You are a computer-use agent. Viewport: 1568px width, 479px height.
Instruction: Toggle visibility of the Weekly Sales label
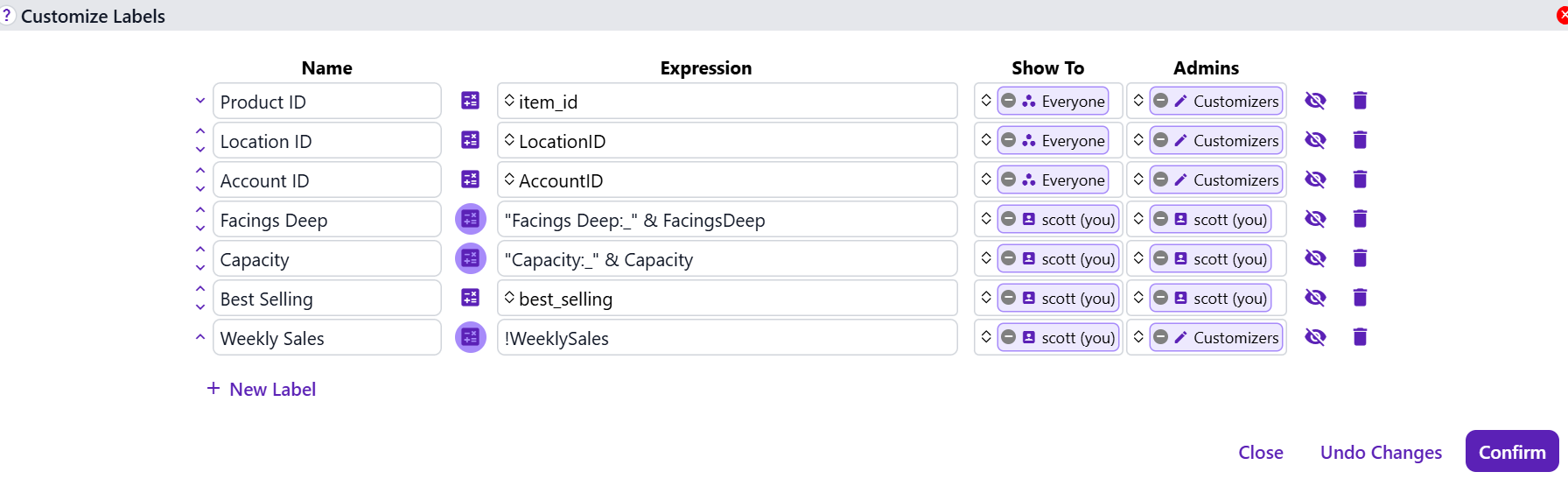pos(1315,337)
